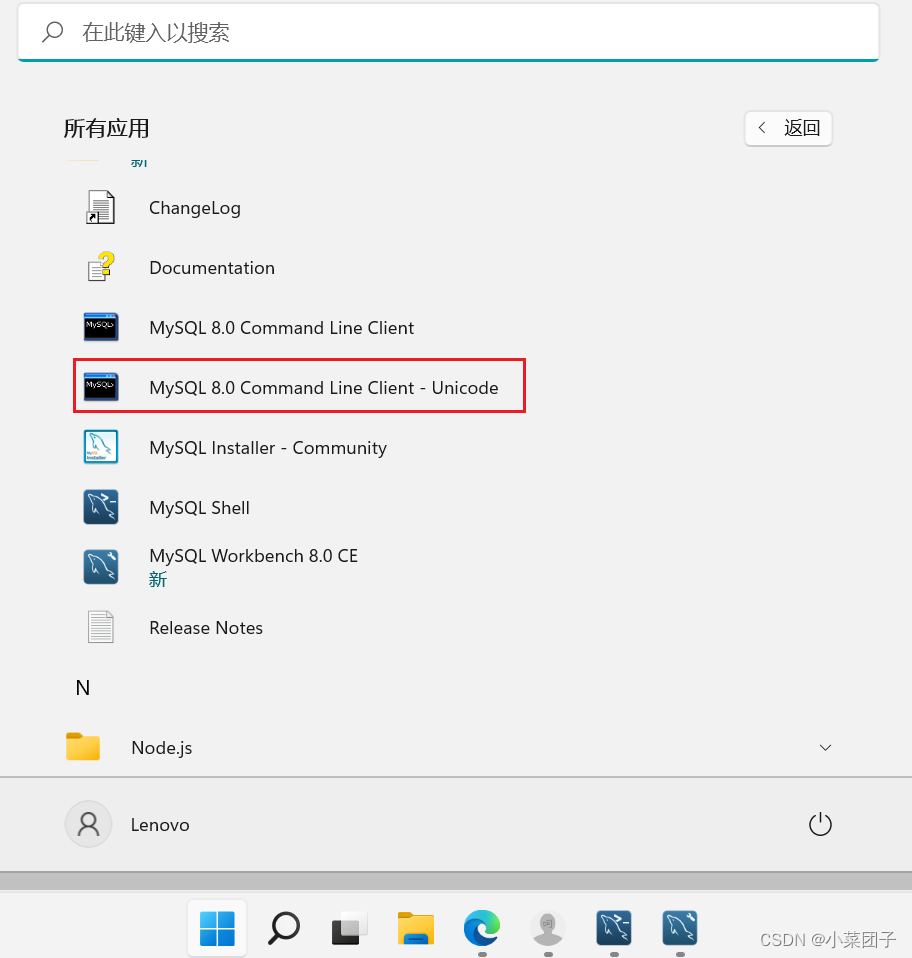Image resolution: width=912 pixels, height=958 pixels.
Task: Select MySQL Command Line Client - Unicode label
Action: tap(324, 387)
